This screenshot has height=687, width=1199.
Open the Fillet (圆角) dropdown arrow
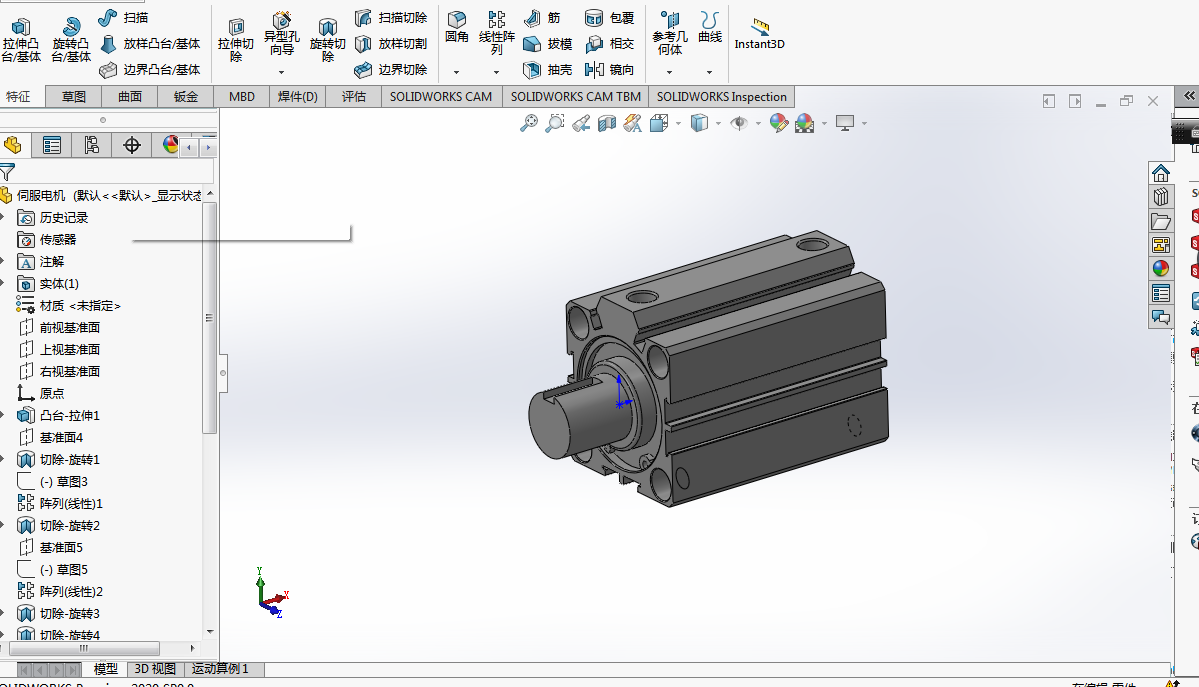point(457,72)
